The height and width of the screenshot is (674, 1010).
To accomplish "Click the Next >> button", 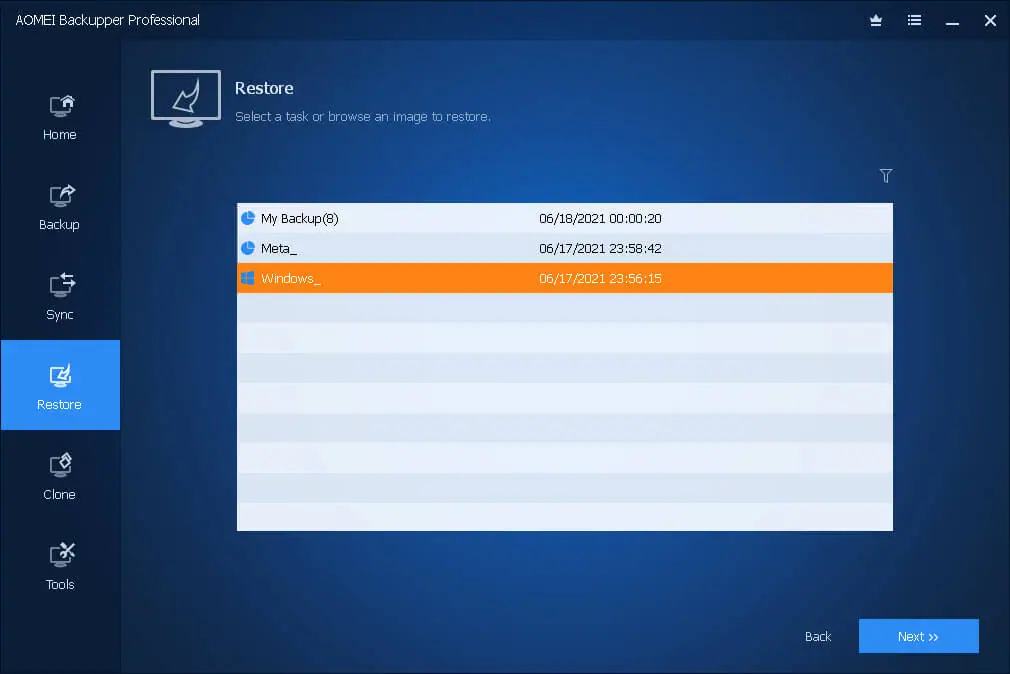I will 919,636.
